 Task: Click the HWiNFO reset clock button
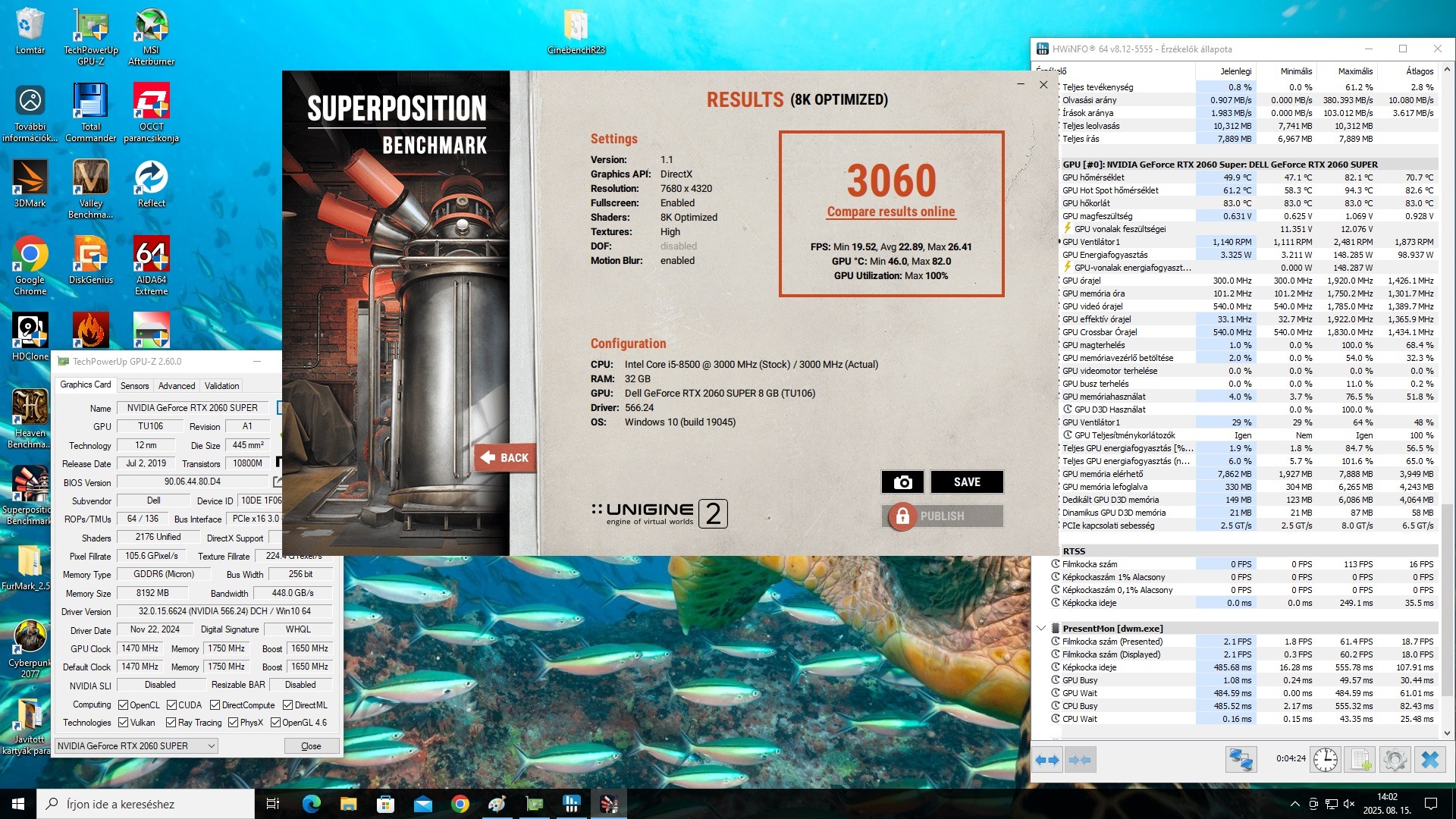tap(1325, 759)
